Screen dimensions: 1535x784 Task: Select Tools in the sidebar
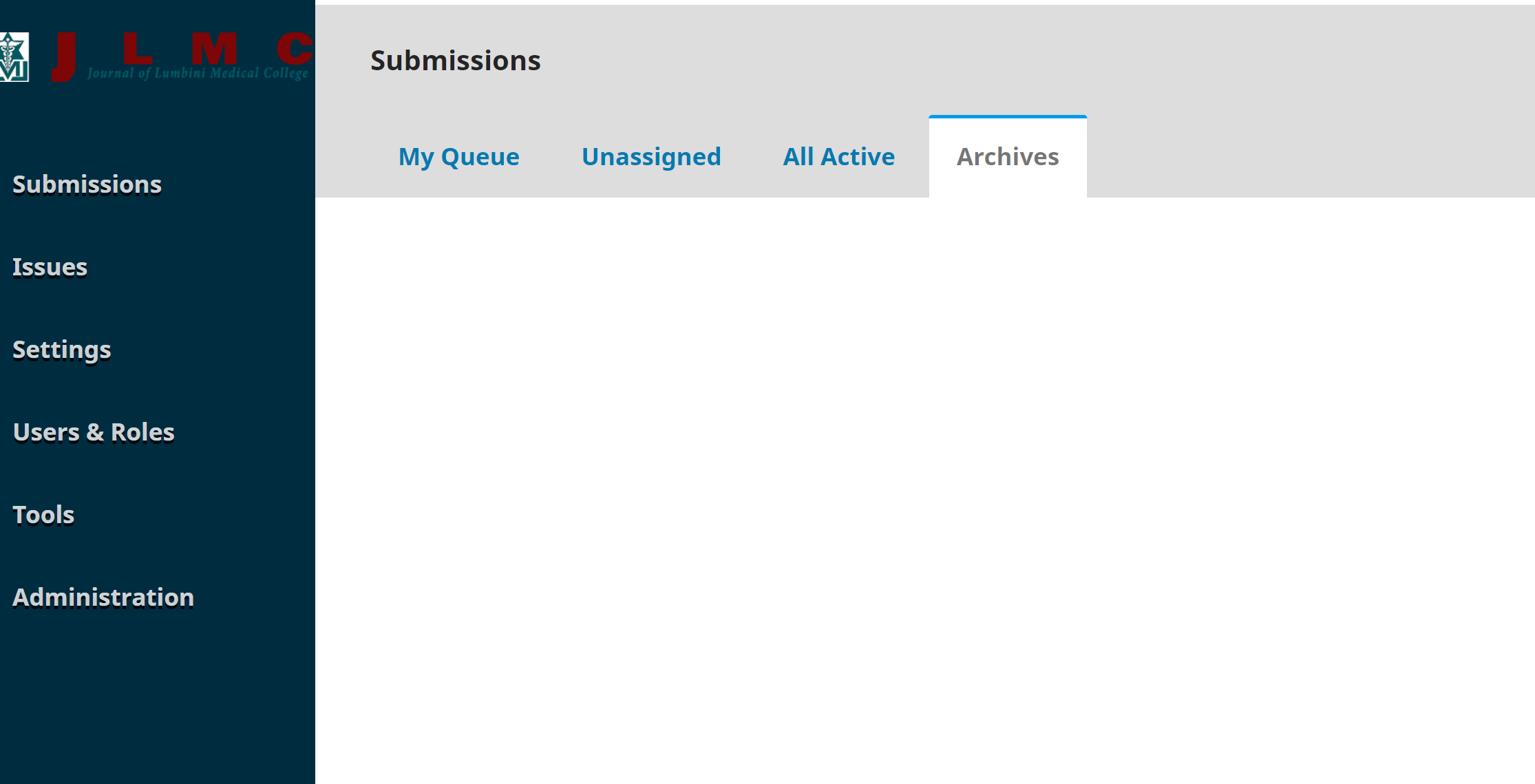click(x=43, y=515)
